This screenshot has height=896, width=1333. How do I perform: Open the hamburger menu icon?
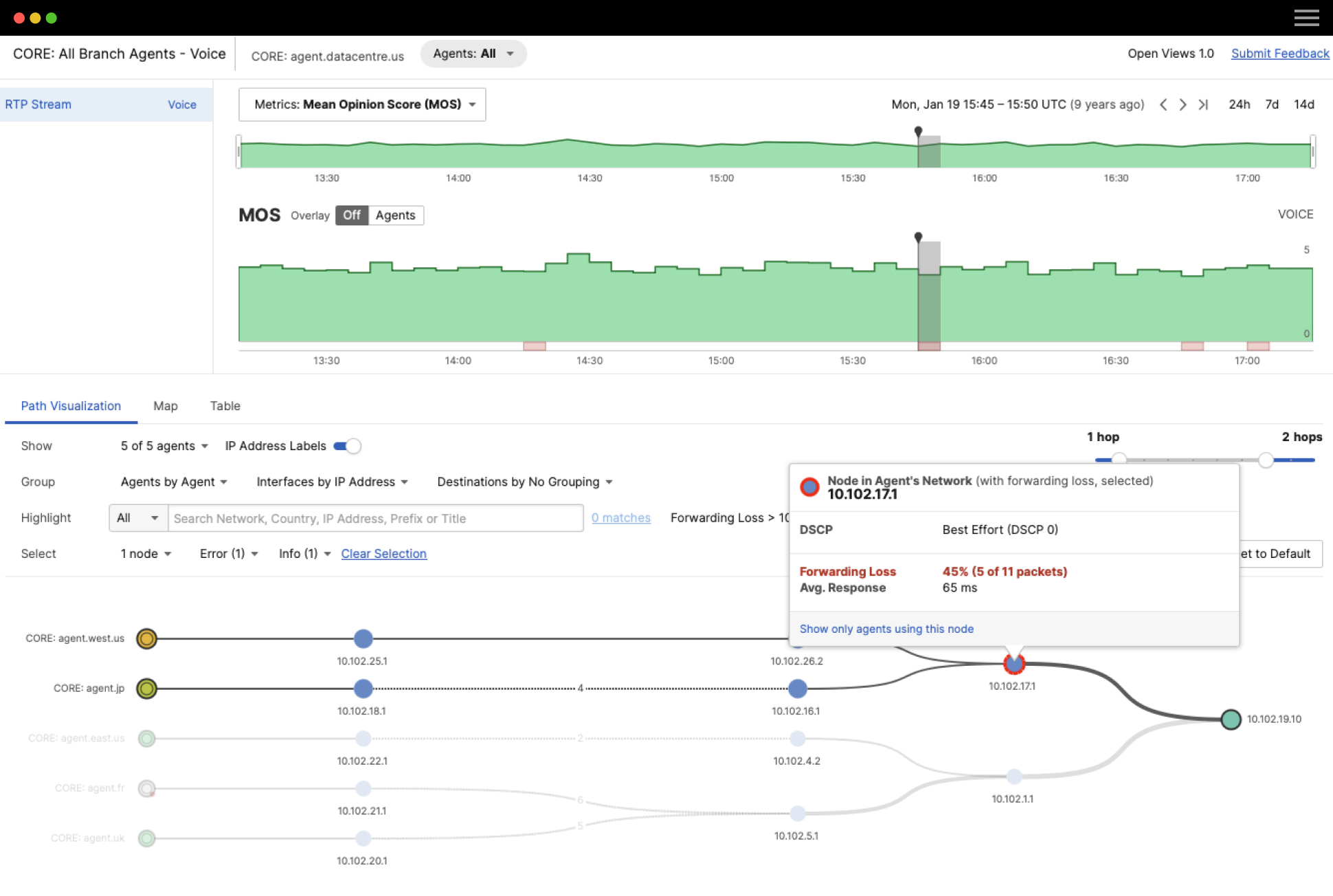pyautogui.click(x=1306, y=18)
